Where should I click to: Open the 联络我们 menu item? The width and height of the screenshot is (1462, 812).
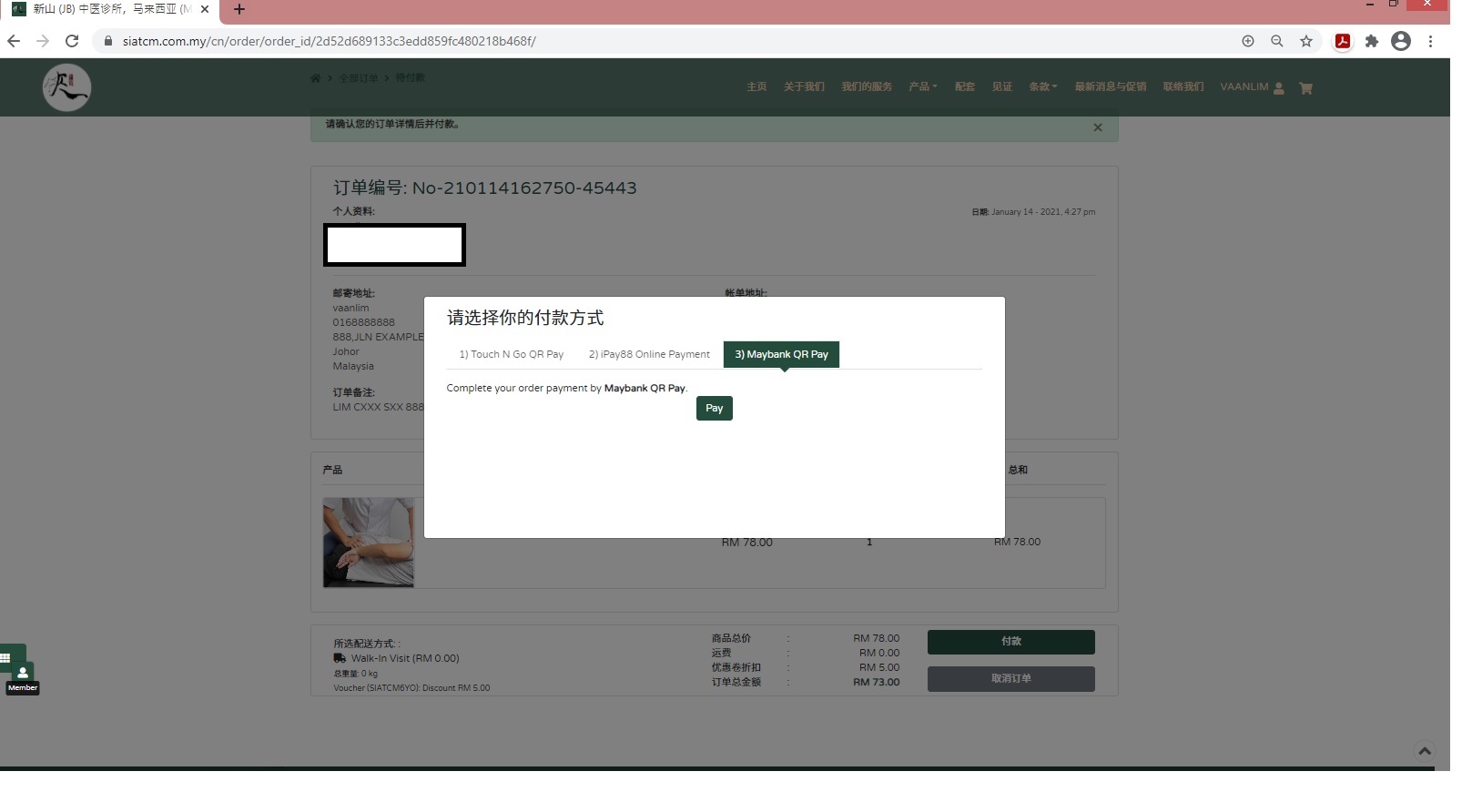pos(1183,86)
